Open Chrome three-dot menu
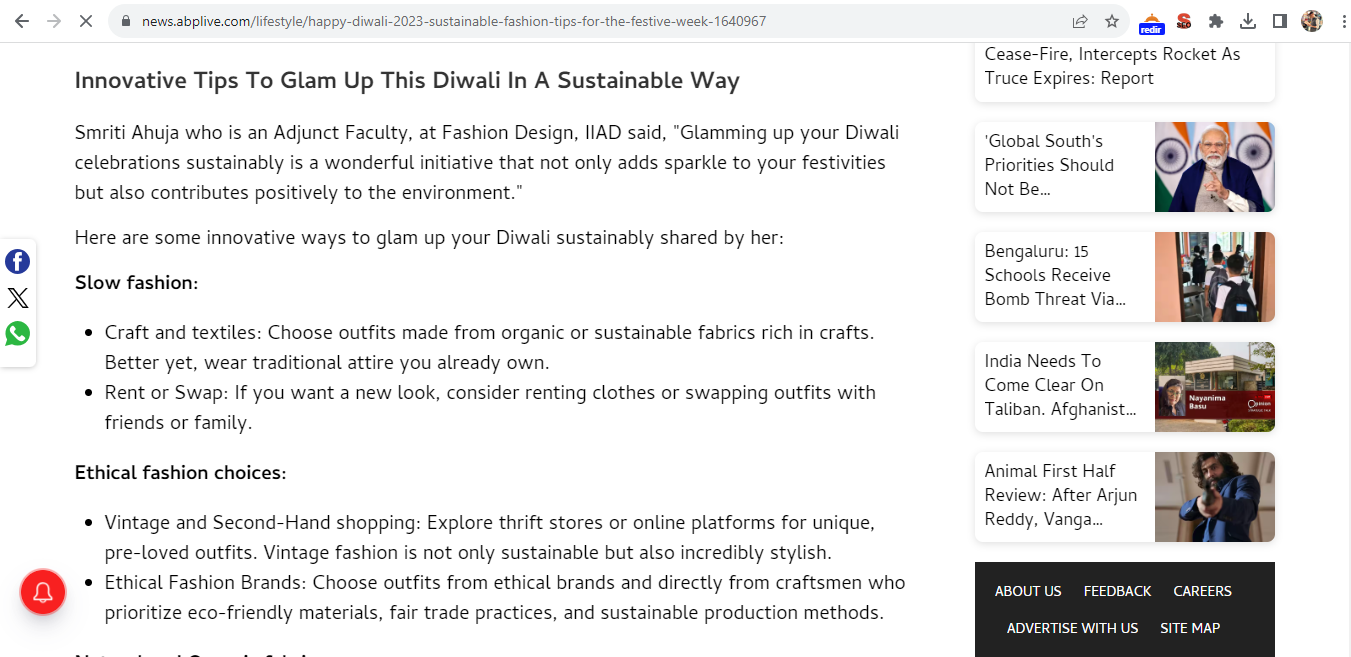 coord(1343,21)
